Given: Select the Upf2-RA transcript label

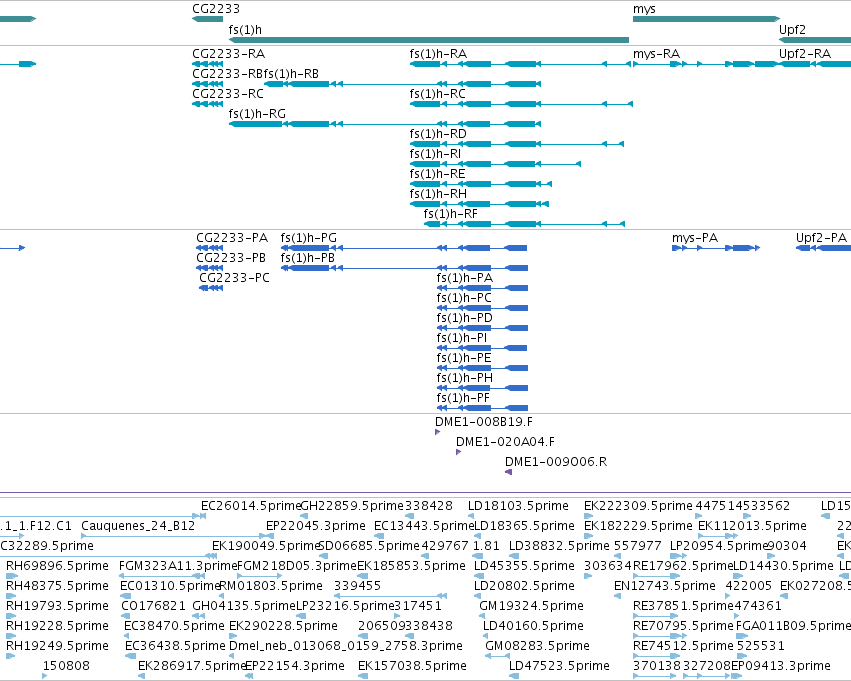Looking at the screenshot, I should (x=804, y=54).
